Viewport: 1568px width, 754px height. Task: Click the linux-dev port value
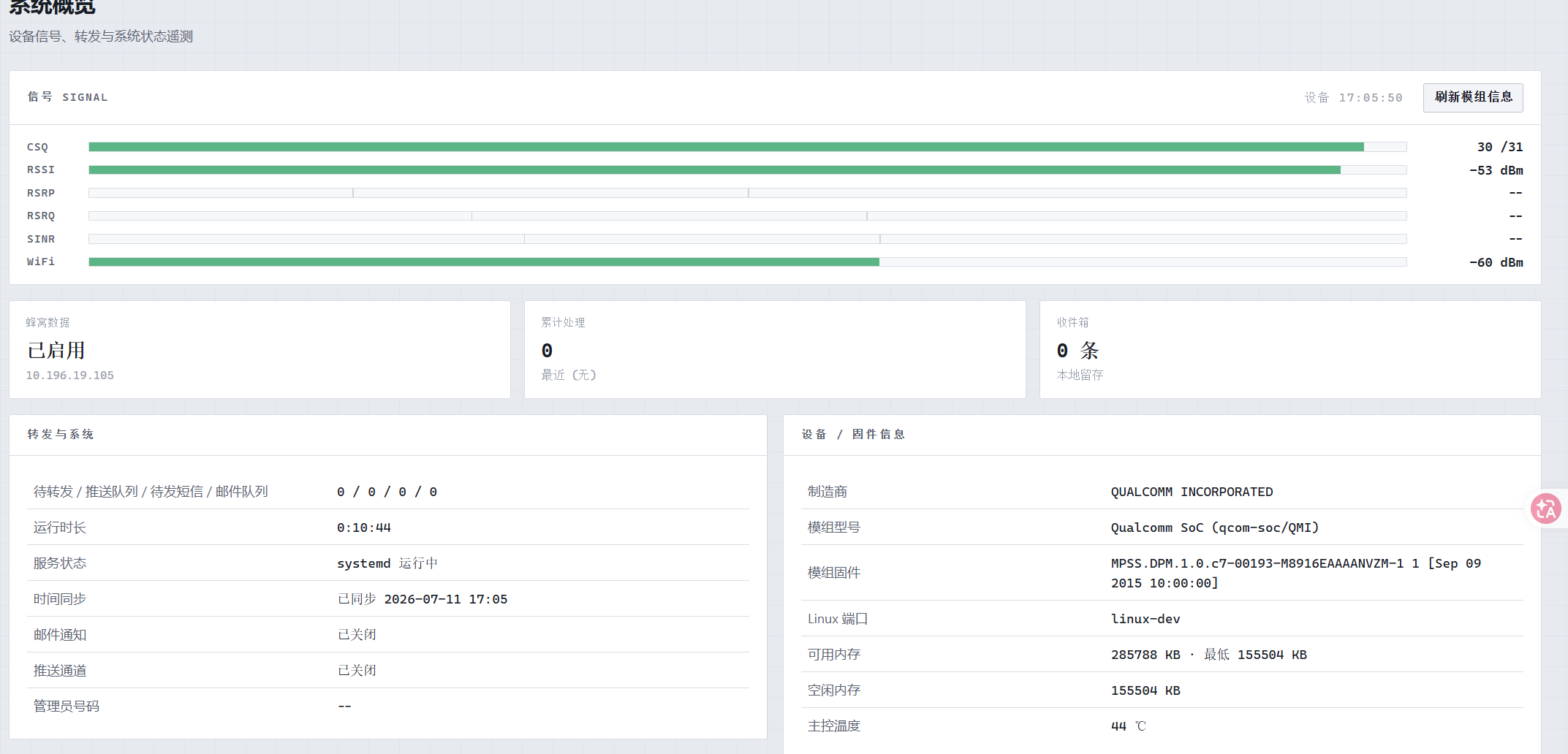[1145, 619]
